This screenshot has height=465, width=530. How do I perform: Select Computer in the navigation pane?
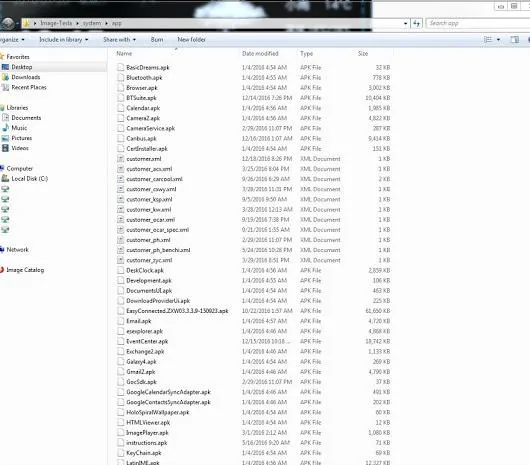click(19, 168)
